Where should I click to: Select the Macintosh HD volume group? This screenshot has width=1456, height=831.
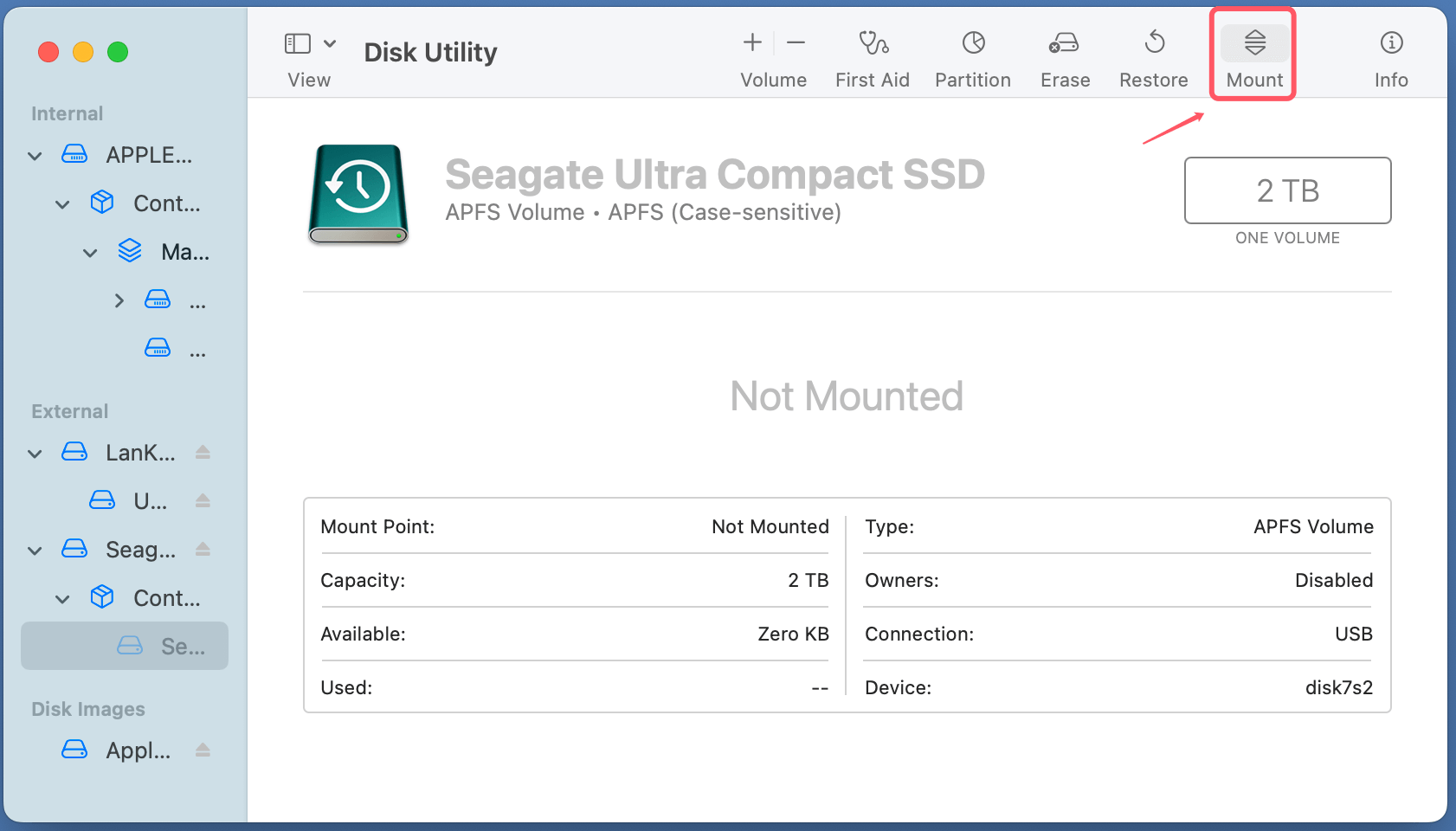[184, 252]
